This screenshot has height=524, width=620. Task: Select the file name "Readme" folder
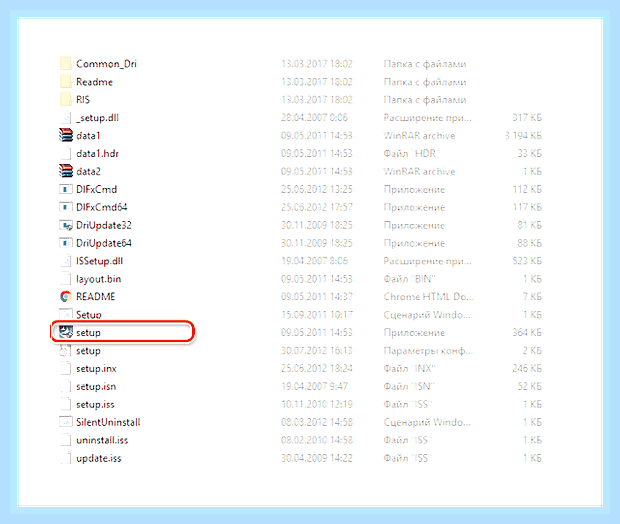[94, 82]
